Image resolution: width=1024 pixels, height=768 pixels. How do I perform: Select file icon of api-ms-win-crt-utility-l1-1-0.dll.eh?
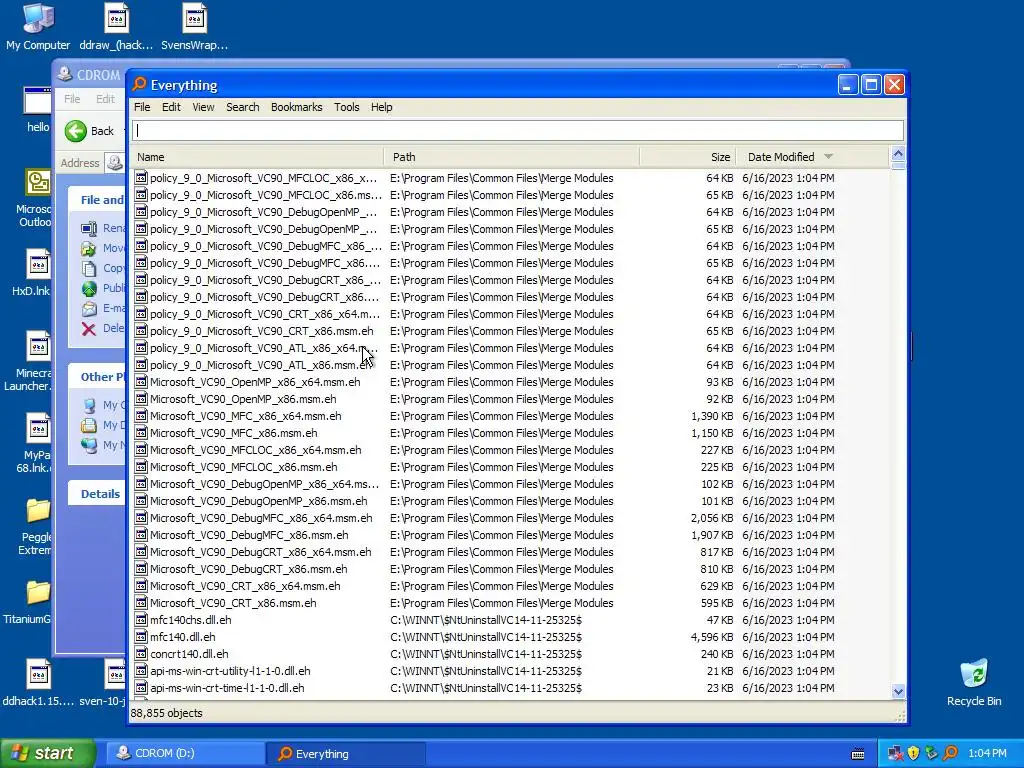point(141,671)
